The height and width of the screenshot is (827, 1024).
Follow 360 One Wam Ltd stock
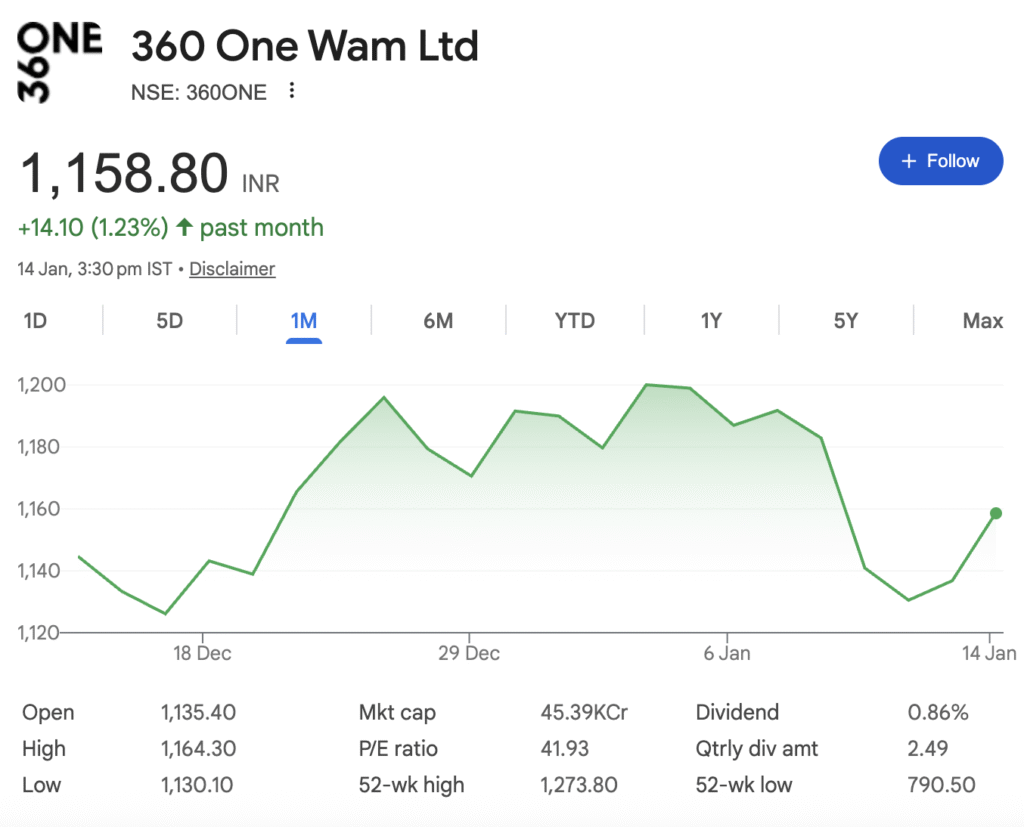click(940, 161)
